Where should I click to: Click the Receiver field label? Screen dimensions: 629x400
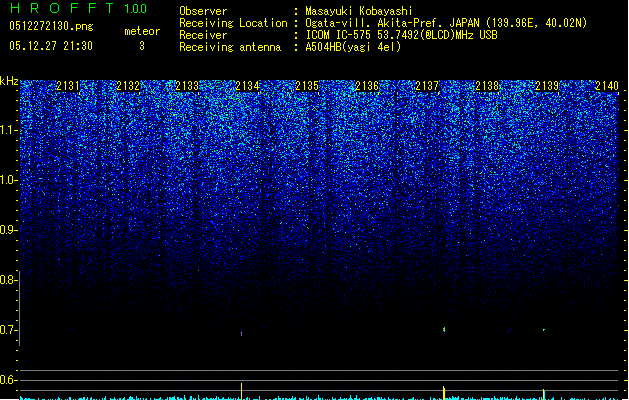203,35
